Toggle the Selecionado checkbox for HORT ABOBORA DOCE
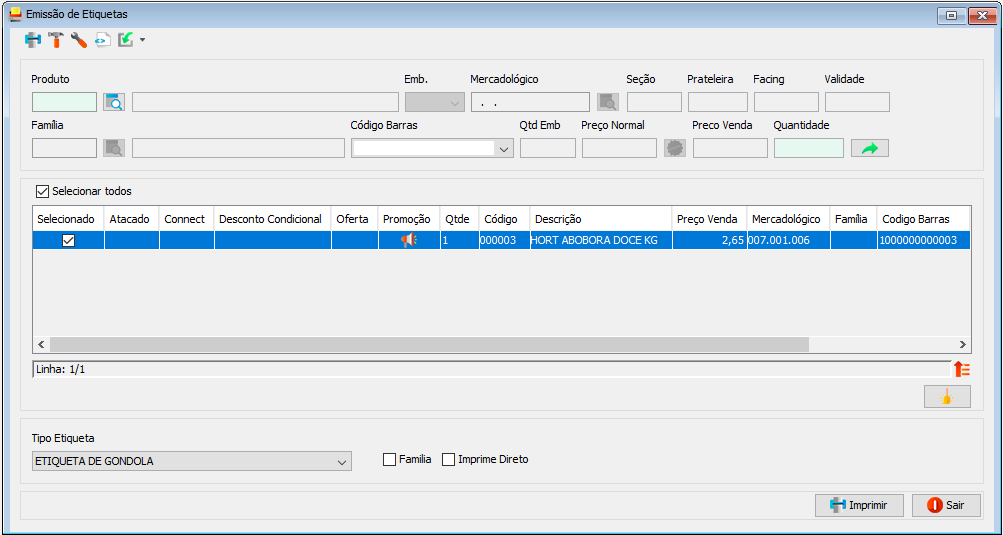 68,240
